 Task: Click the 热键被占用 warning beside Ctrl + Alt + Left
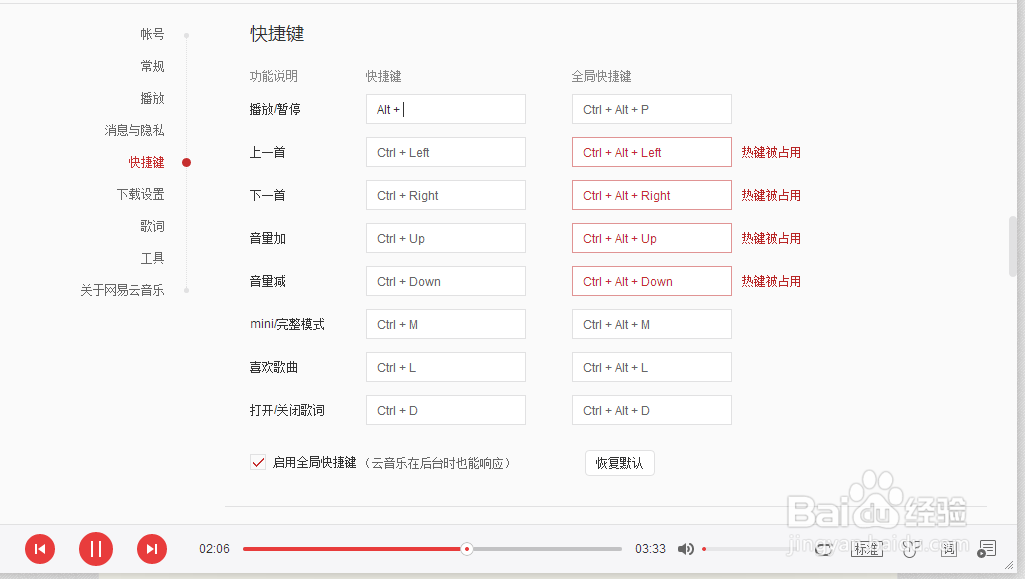pos(771,152)
